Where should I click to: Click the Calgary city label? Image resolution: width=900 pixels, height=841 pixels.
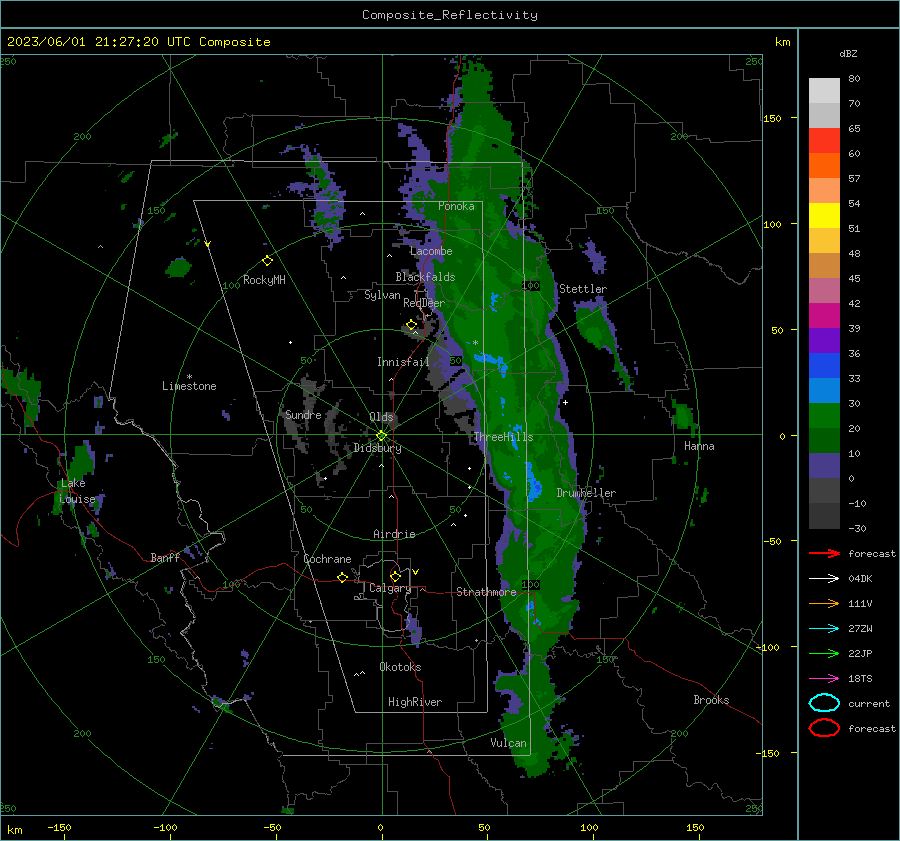tap(390, 588)
